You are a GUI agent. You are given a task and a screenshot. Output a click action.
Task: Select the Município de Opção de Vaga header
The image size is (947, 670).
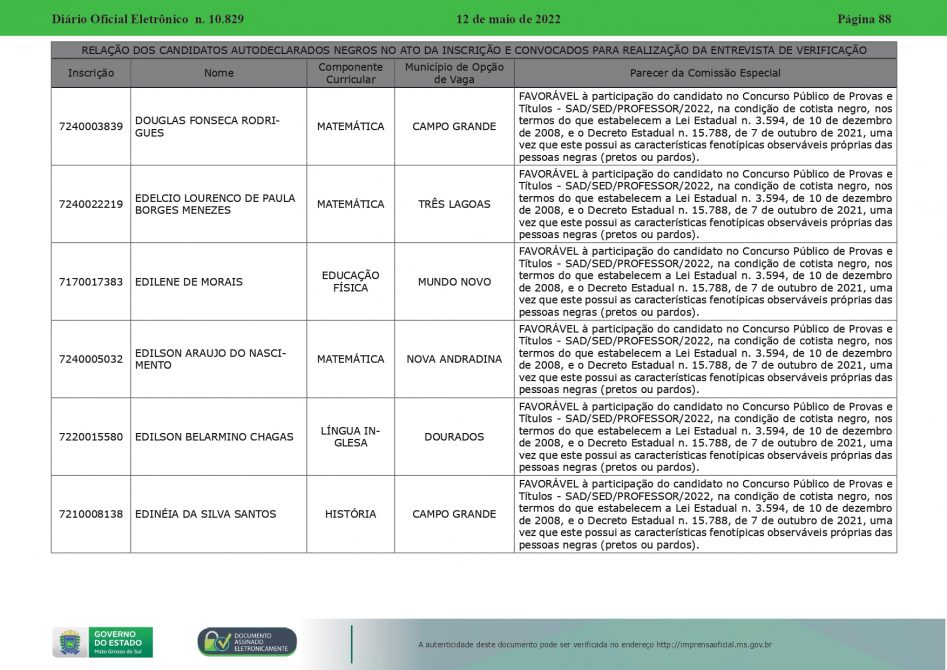point(454,73)
